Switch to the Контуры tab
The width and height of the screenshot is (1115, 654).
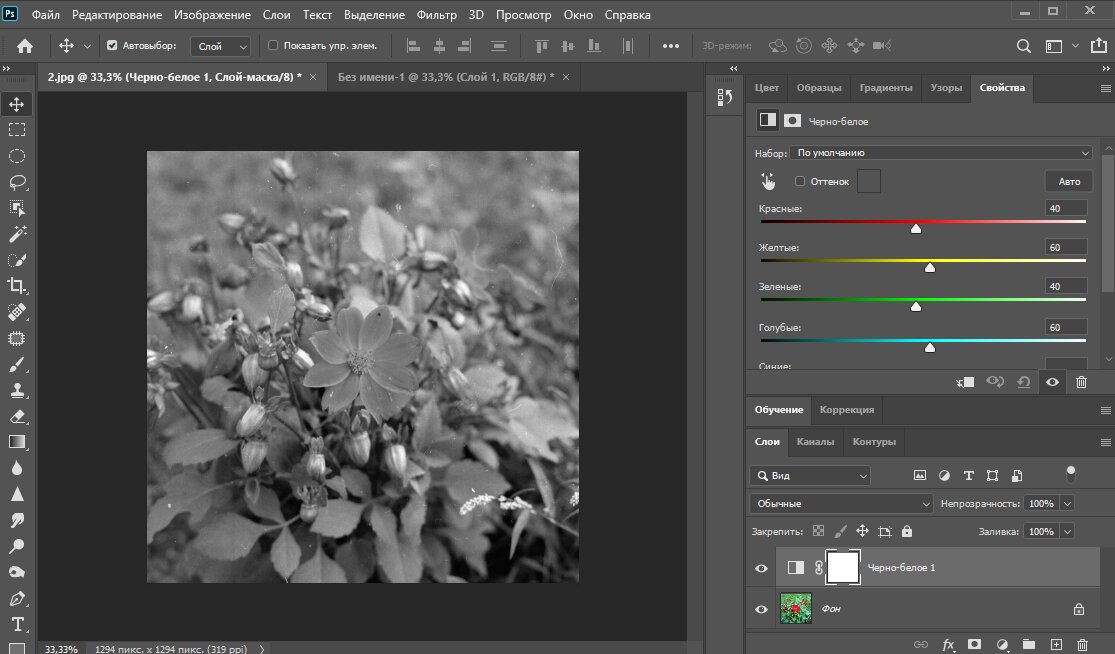coord(874,441)
